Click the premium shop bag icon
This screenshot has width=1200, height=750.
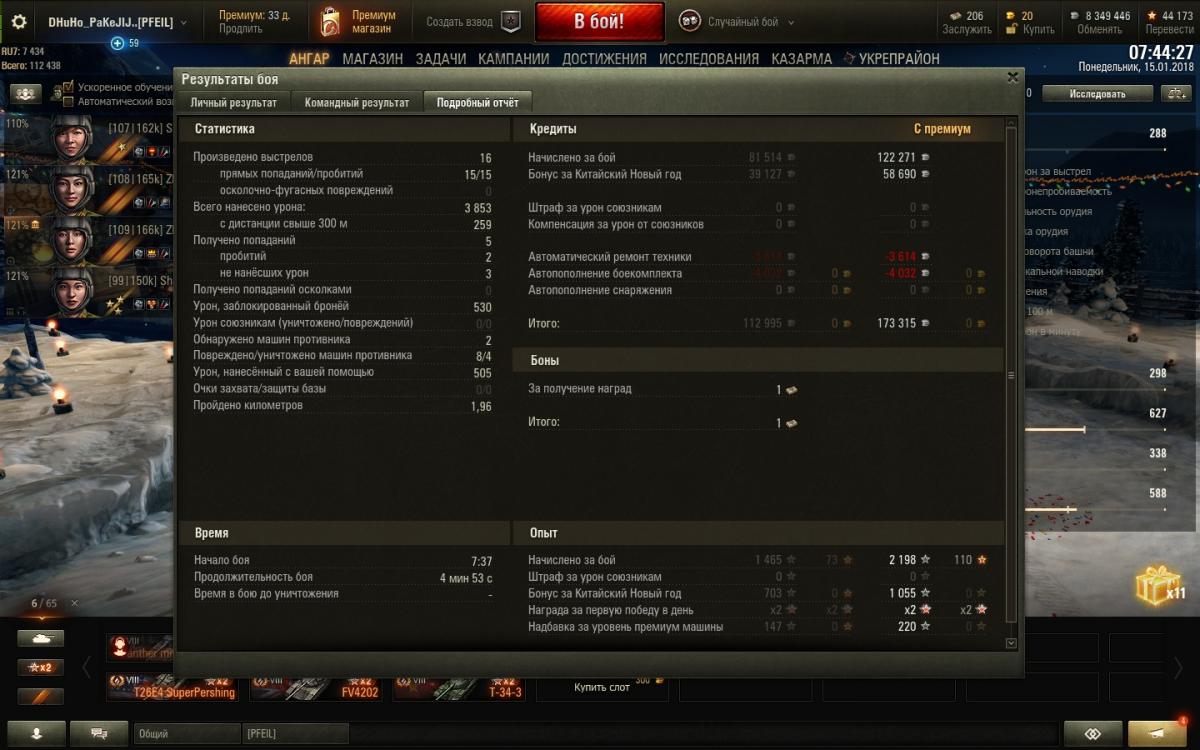point(330,22)
